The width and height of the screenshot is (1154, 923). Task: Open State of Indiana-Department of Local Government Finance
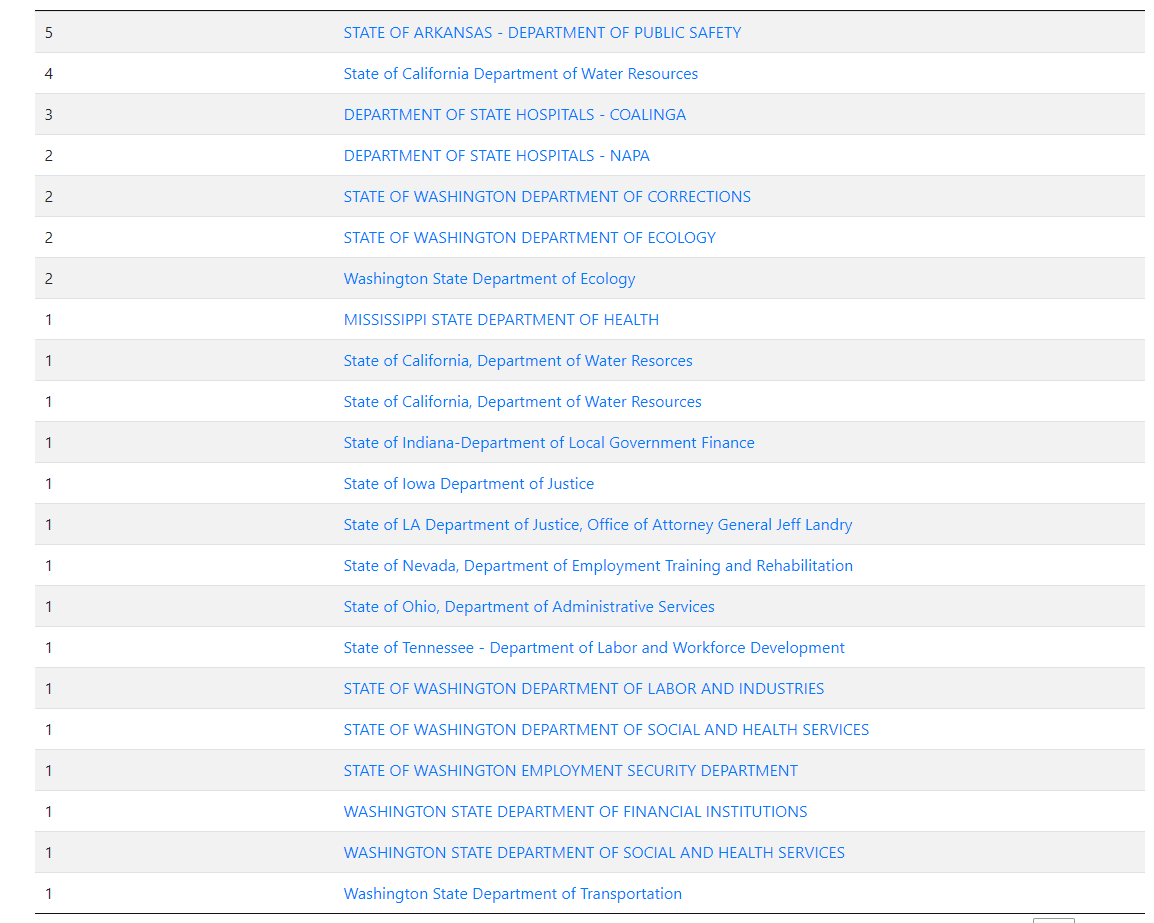tap(549, 442)
